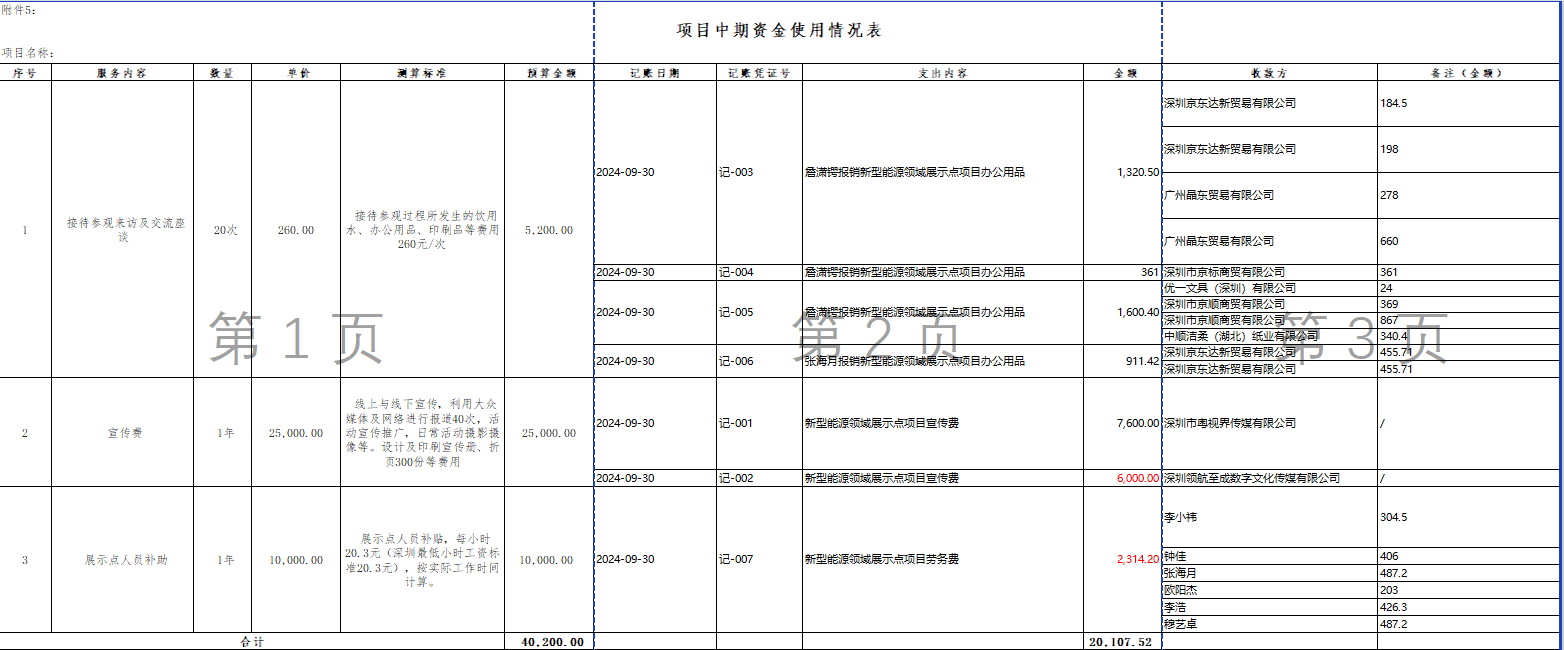Click the '服务内容' column header
Screen dimensions: 1564x650
click(122, 73)
